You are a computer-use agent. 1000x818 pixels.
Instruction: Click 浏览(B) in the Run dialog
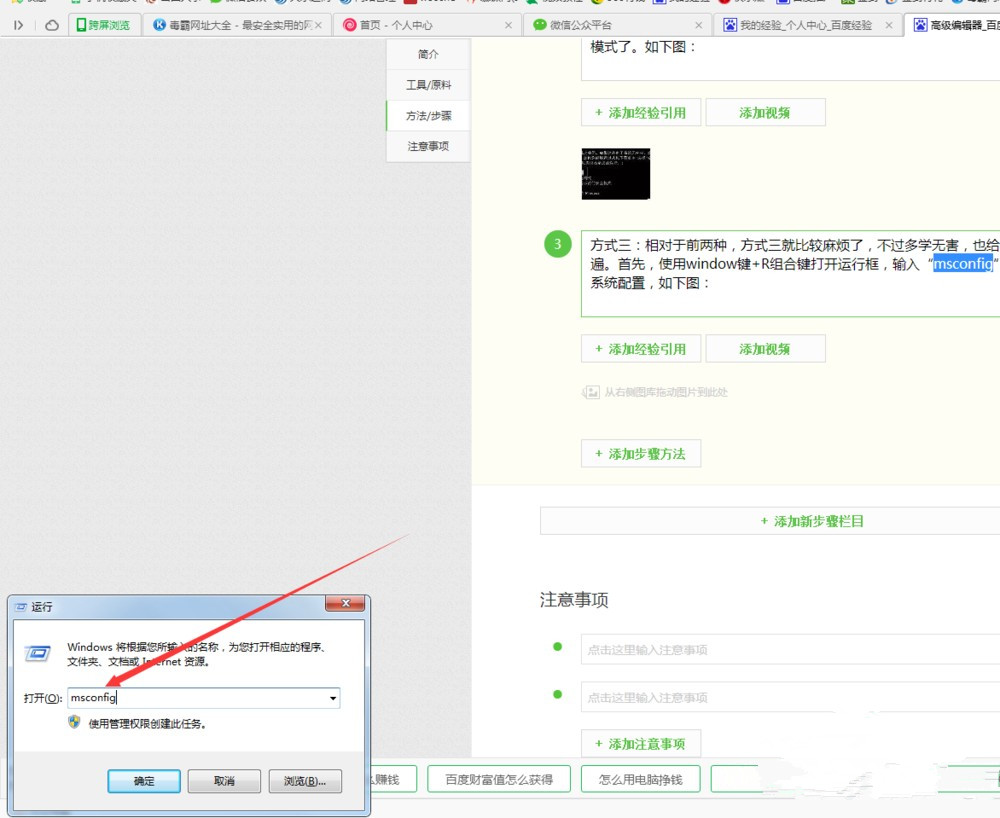[305, 781]
